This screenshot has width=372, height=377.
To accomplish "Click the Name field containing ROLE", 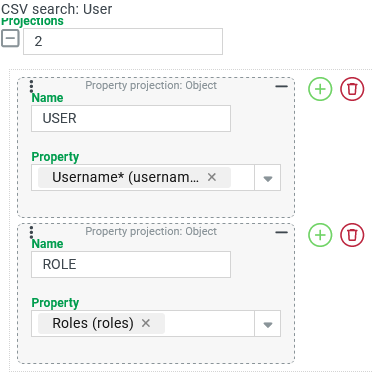I will point(131,264).
